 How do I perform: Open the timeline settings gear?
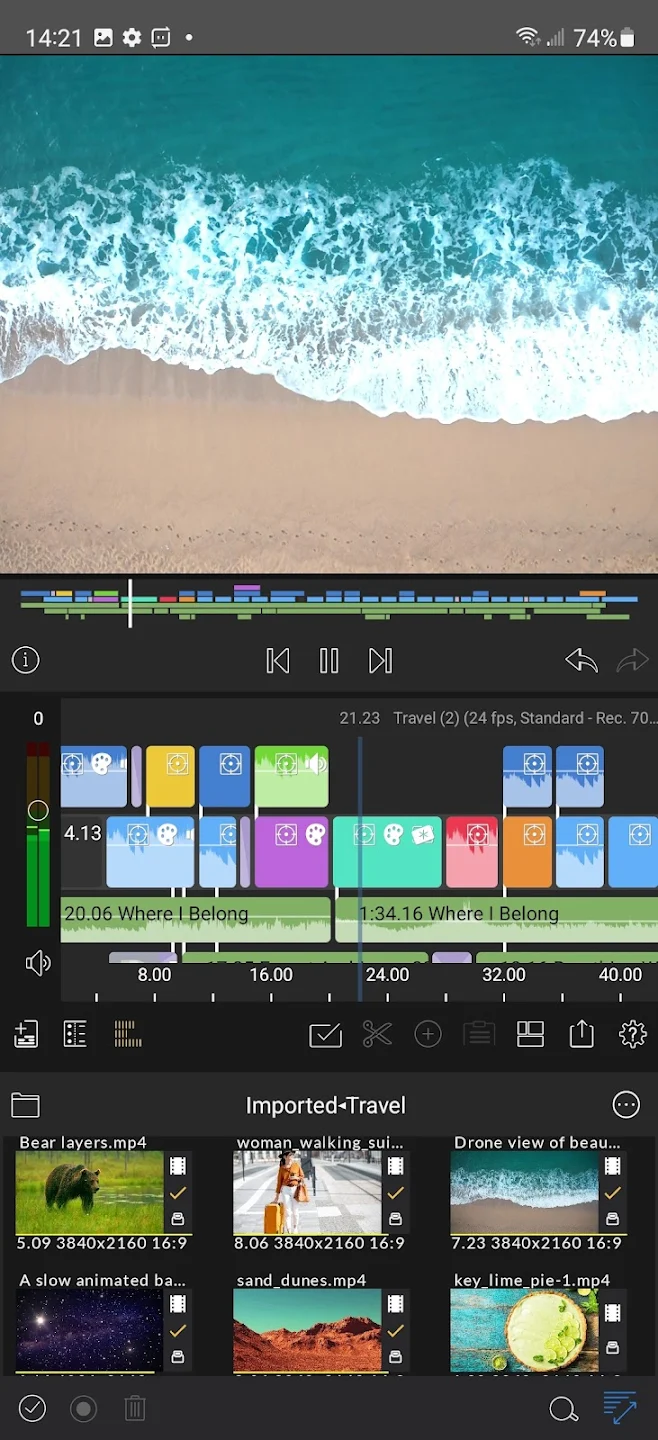pos(632,1034)
